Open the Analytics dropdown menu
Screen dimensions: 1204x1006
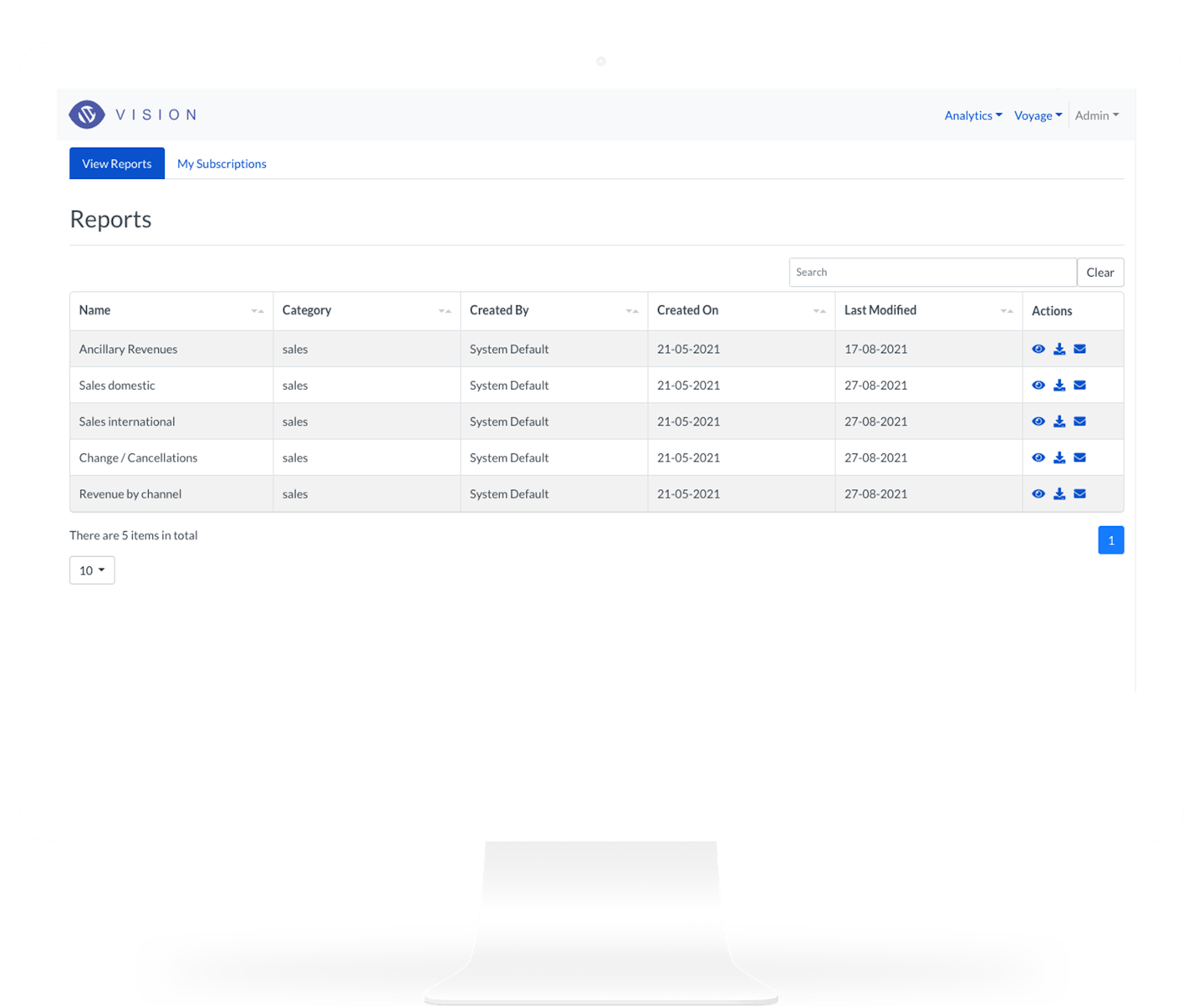[972, 115]
